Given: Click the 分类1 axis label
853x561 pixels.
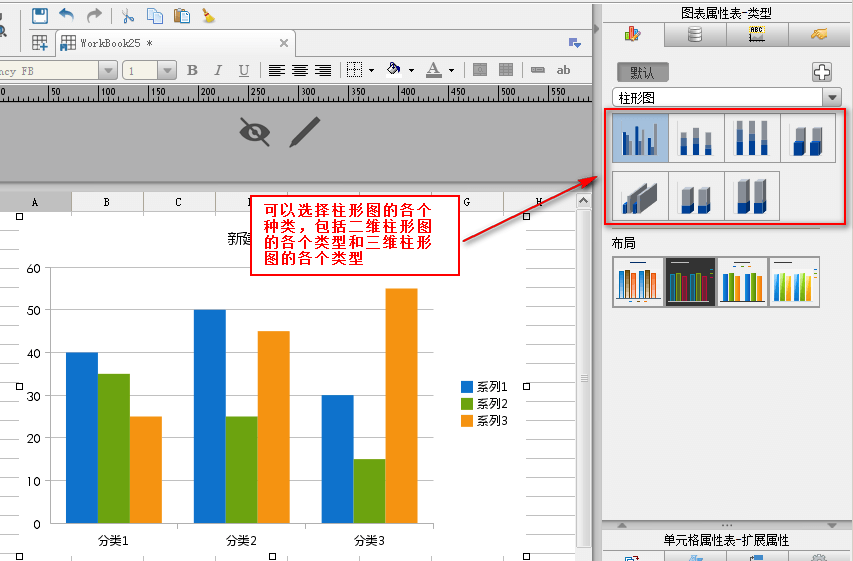Looking at the screenshot, I should click(x=113, y=540).
